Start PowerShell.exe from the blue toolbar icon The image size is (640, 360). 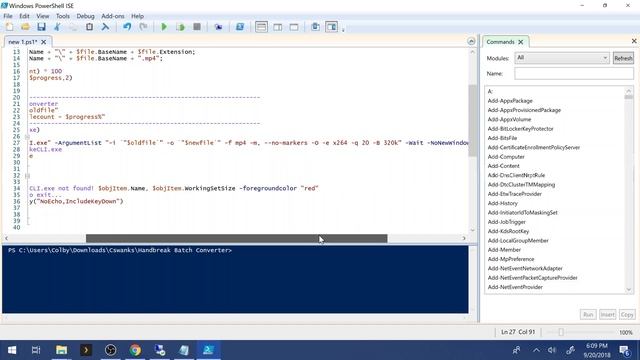[240, 27]
